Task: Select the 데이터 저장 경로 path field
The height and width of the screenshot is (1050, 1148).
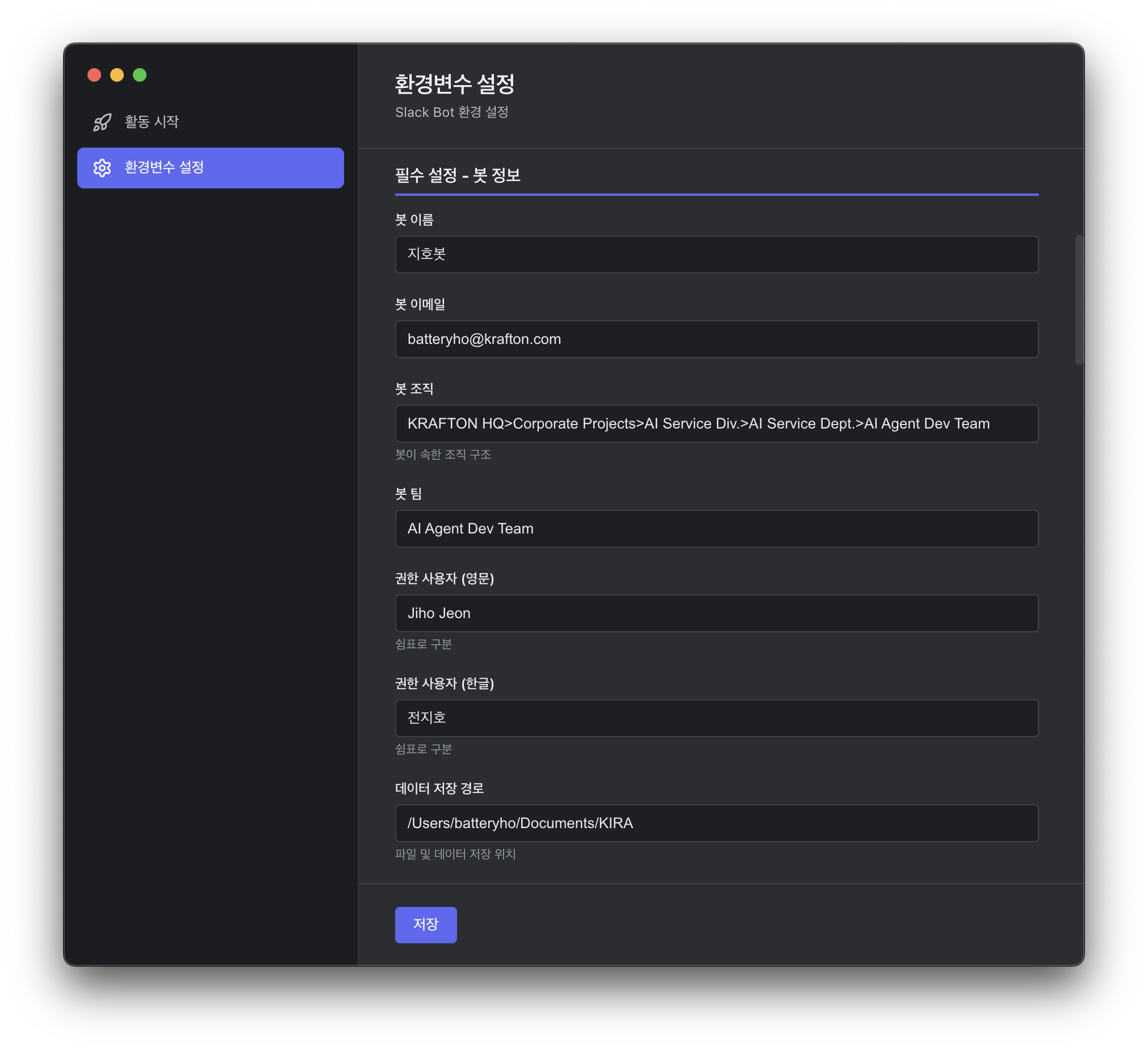Action: tap(717, 823)
